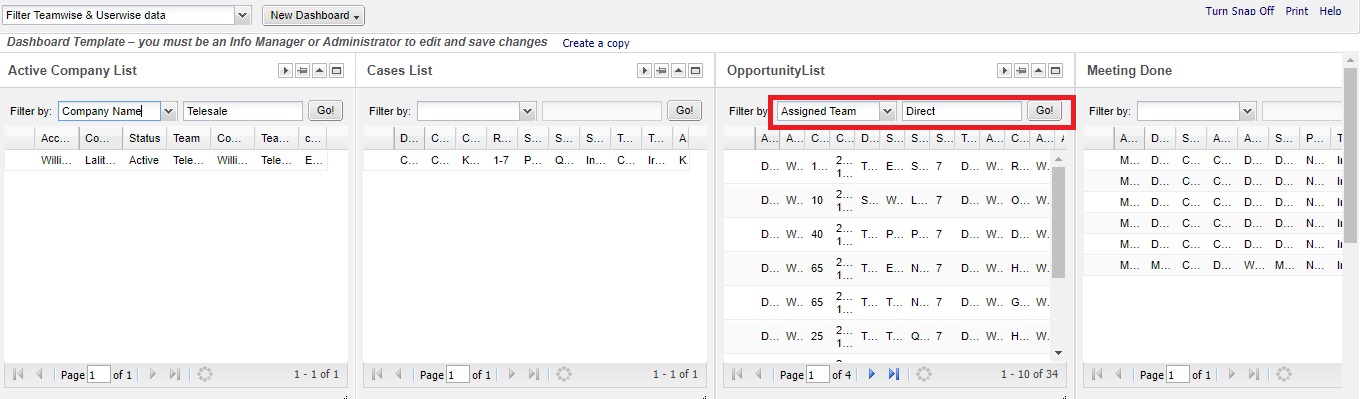Refresh the Cases List grid
Viewport: 1360px width, 399px height.
[564, 374]
